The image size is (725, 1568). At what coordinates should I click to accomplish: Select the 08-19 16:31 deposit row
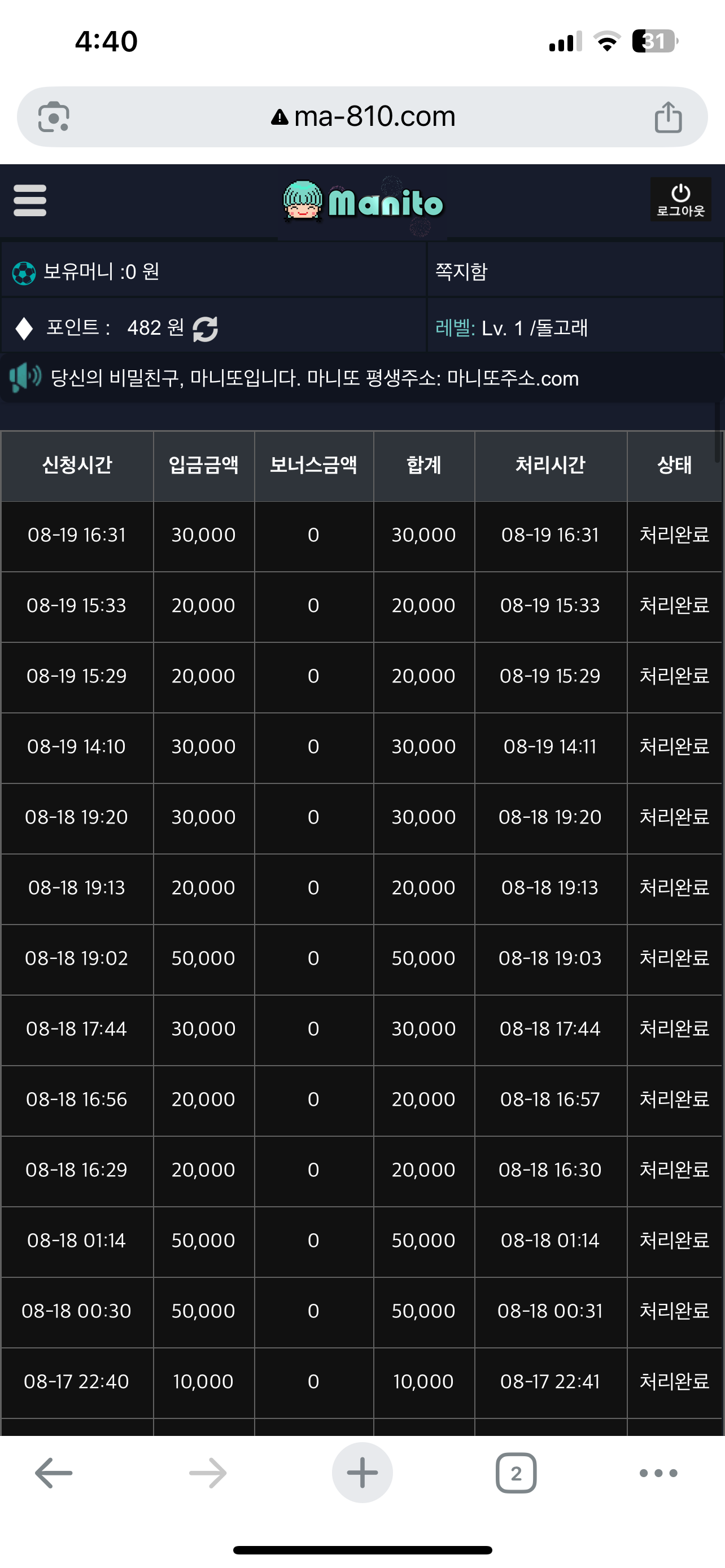pos(361,536)
